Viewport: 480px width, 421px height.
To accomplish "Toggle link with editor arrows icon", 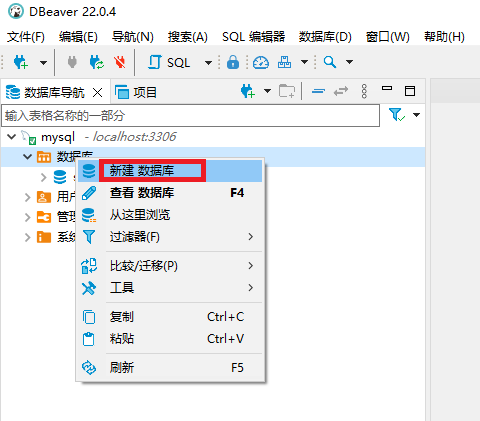I will click(341, 91).
